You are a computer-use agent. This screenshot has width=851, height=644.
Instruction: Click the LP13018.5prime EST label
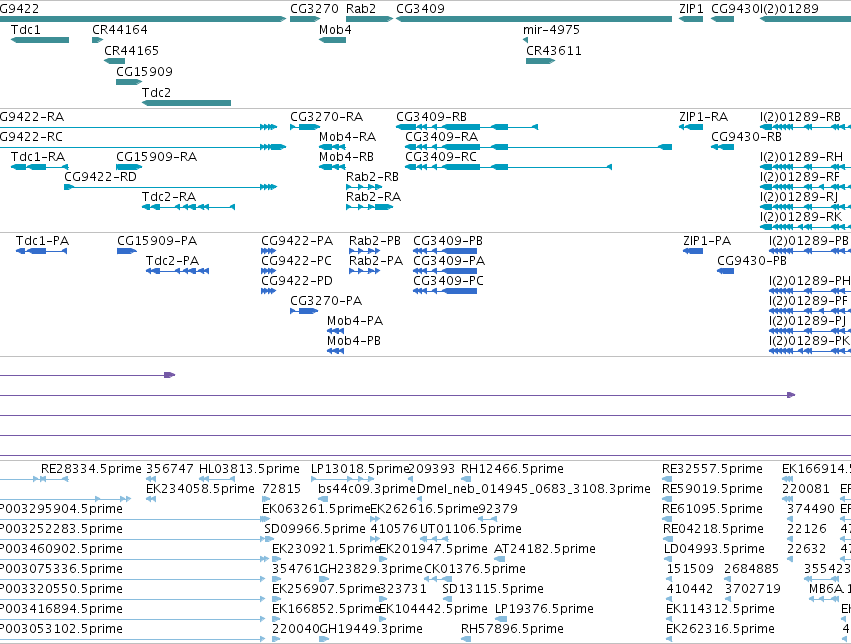pyautogui.click(x=359, y=469)
